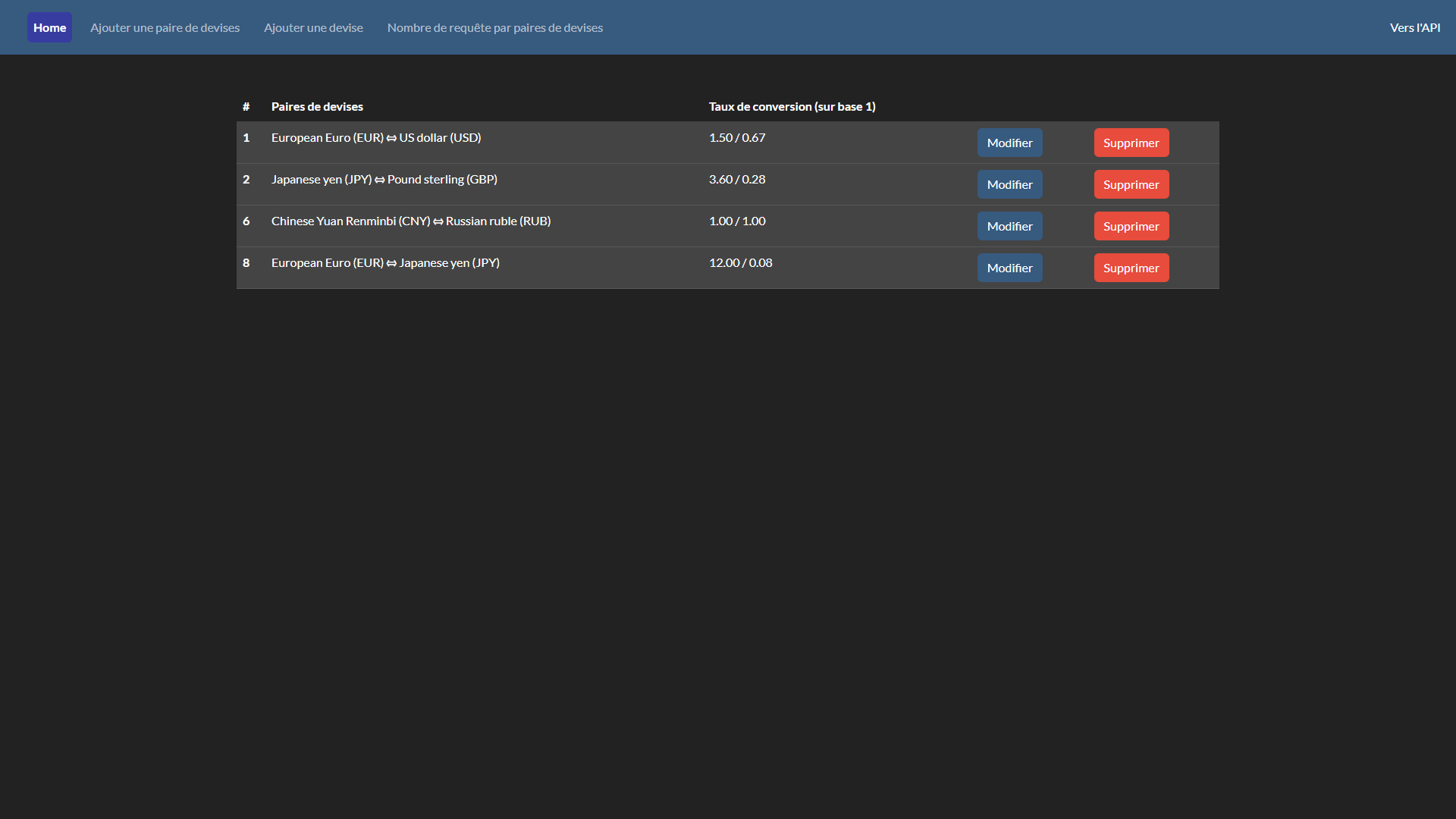Open 'Ajouter une devise' page
This screenshot has width=1456, height=819.
click(x=313, y=27)
